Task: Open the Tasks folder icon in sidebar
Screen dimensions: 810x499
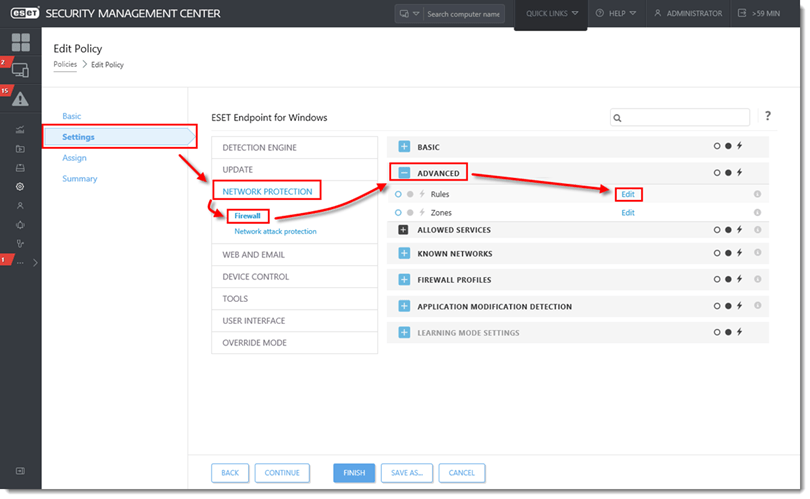Action: [20, 149]
